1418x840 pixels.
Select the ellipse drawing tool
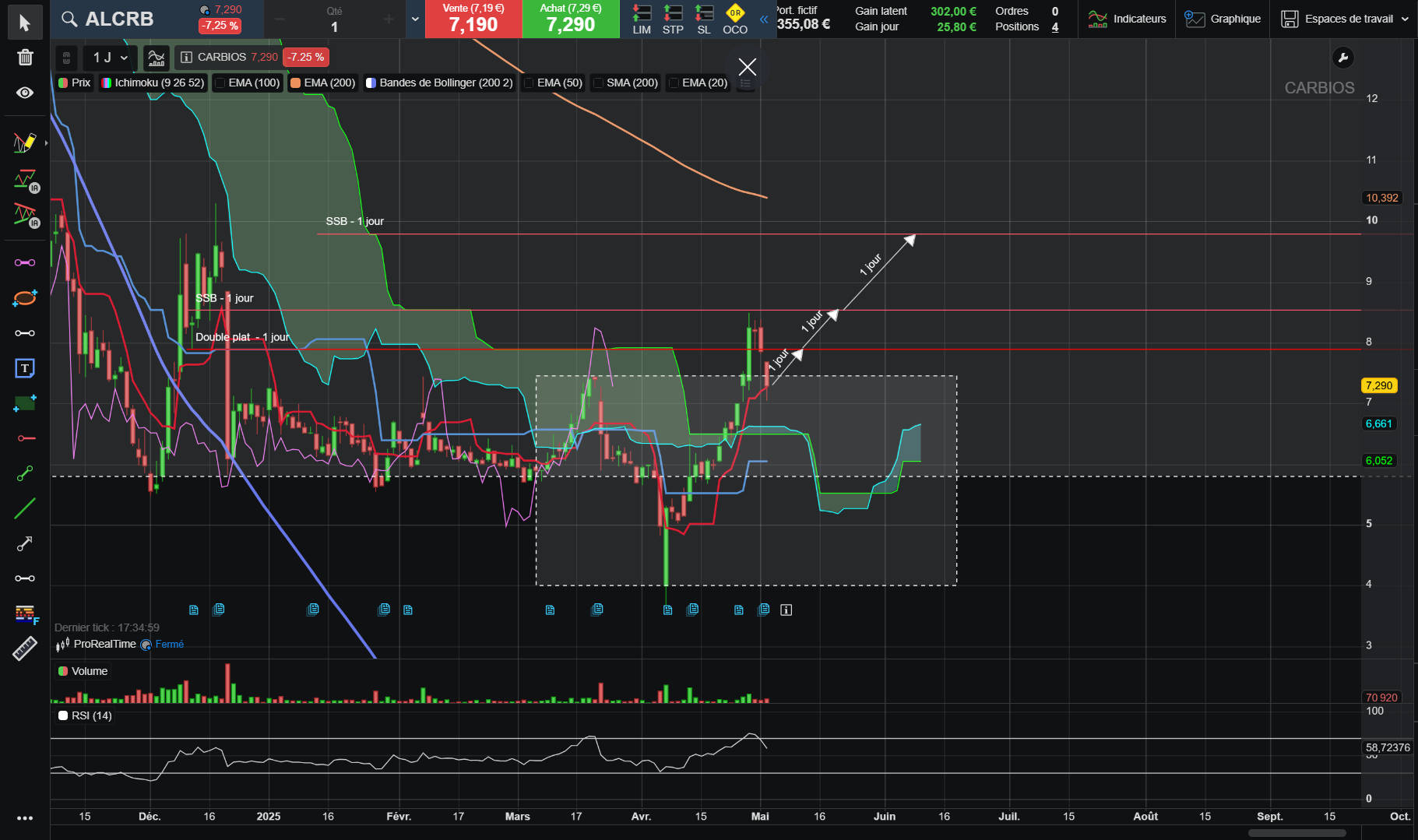point(25,298)
